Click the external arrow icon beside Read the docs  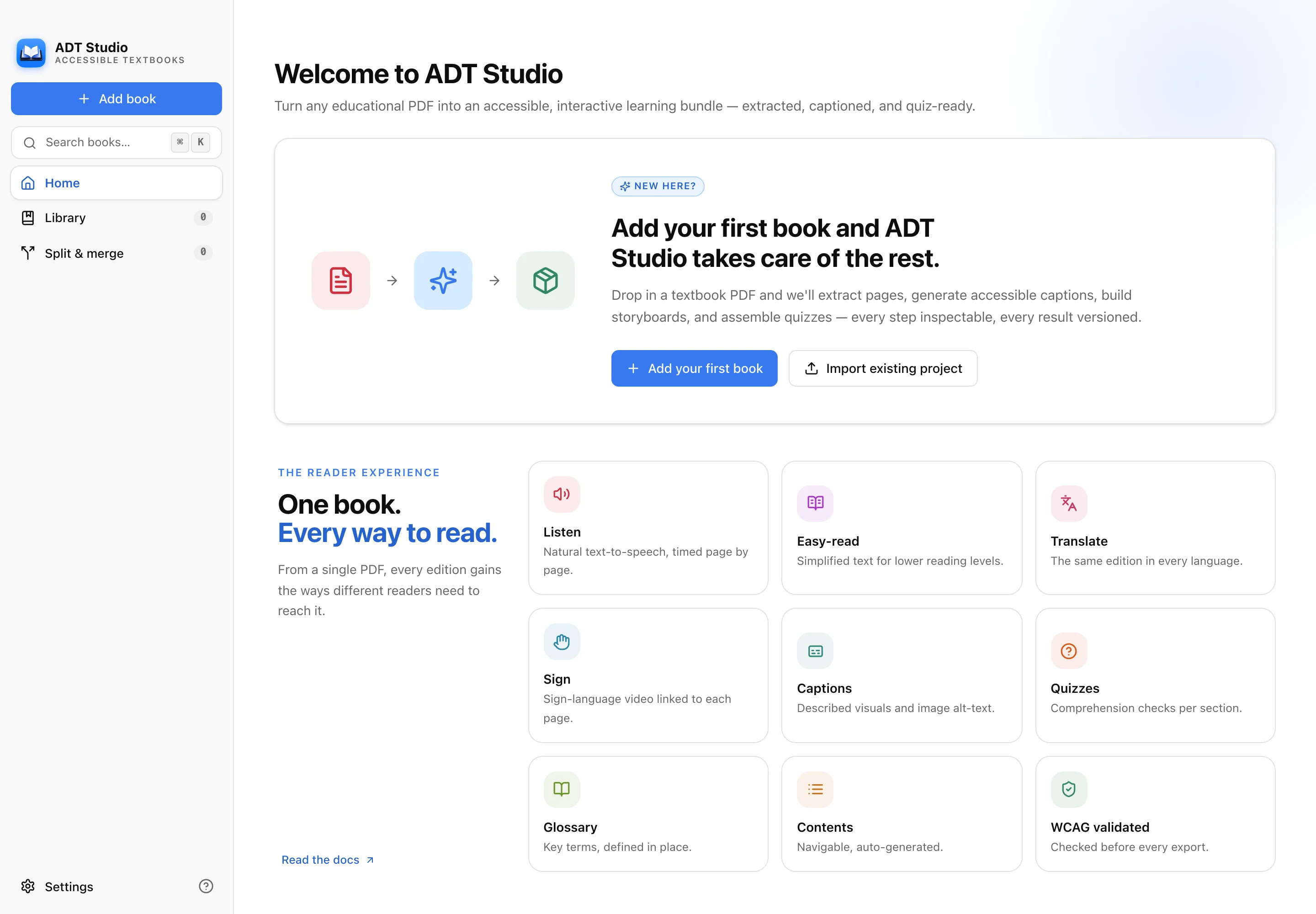tap(370, 860)
